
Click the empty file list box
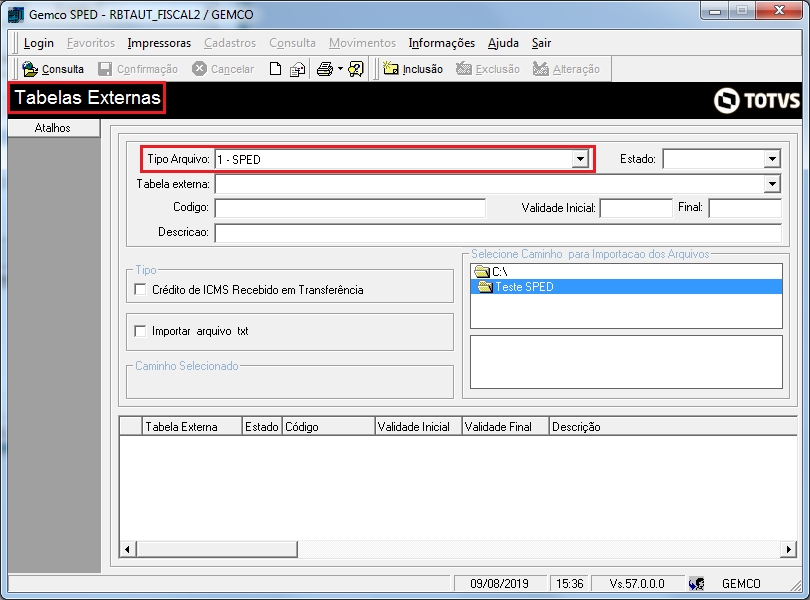coord(626,362)
